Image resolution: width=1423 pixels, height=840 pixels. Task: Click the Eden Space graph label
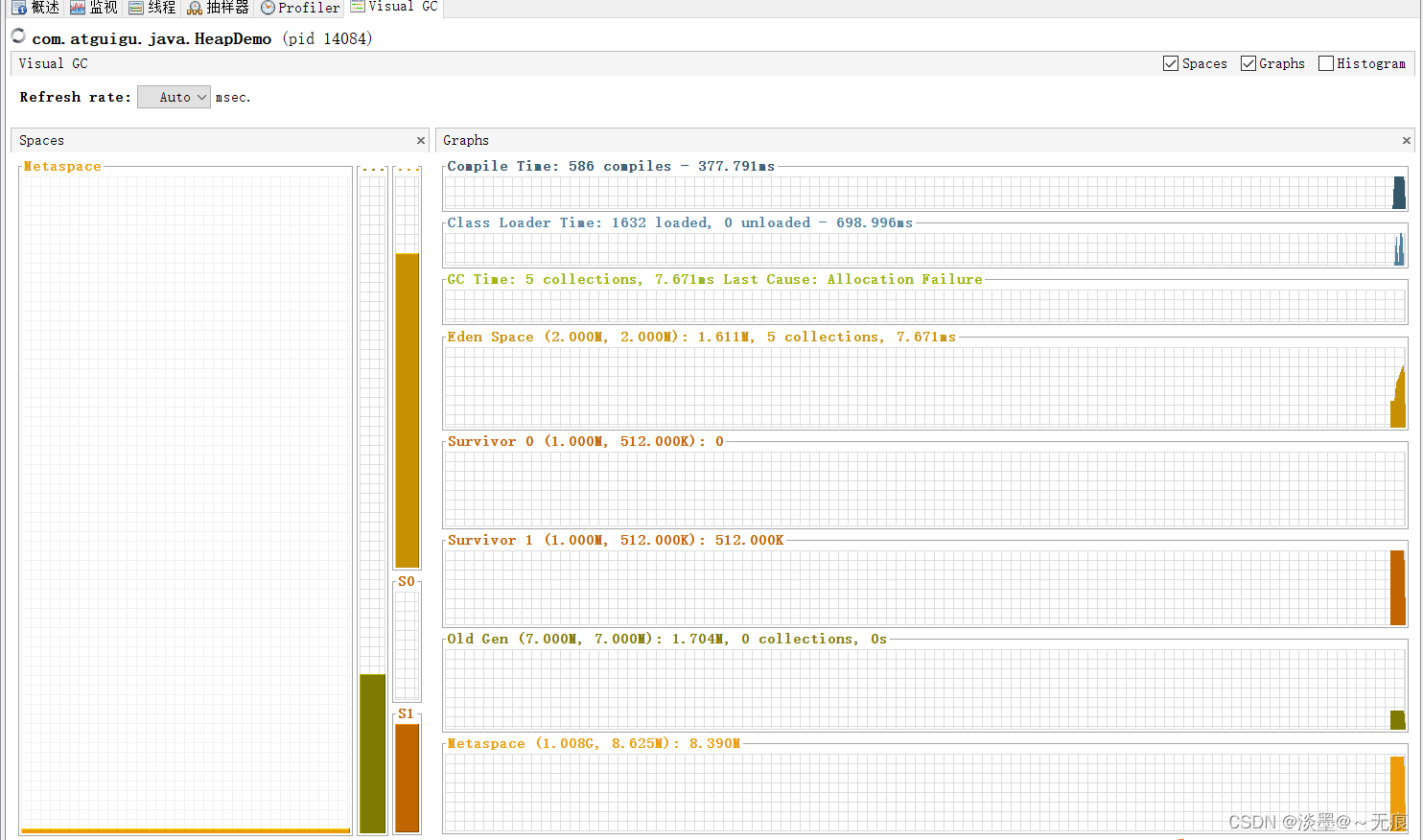point(701,337)
